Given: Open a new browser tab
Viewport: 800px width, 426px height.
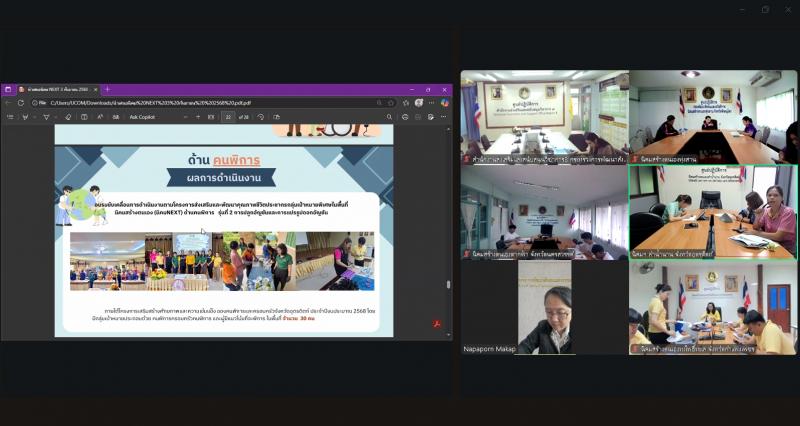Looking at the screenshot, I should coord(108,89).
